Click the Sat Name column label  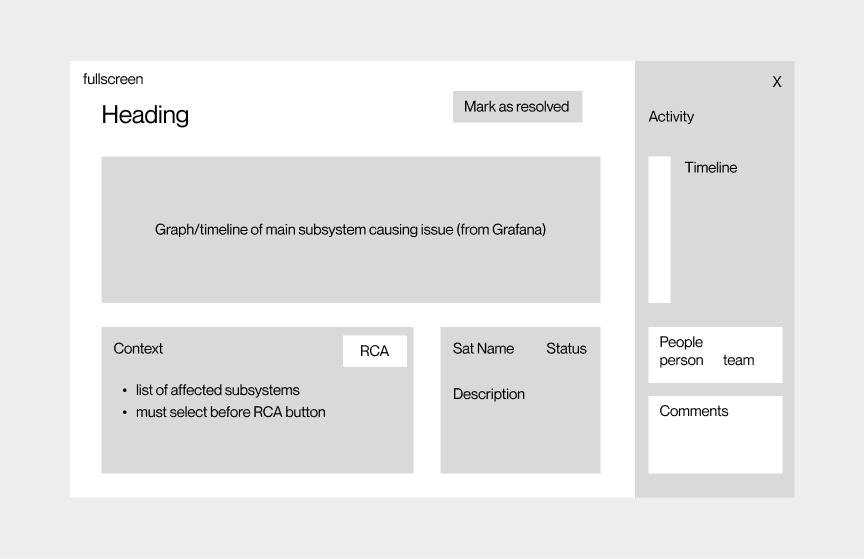pyautogui.click(x=483, y=348)
